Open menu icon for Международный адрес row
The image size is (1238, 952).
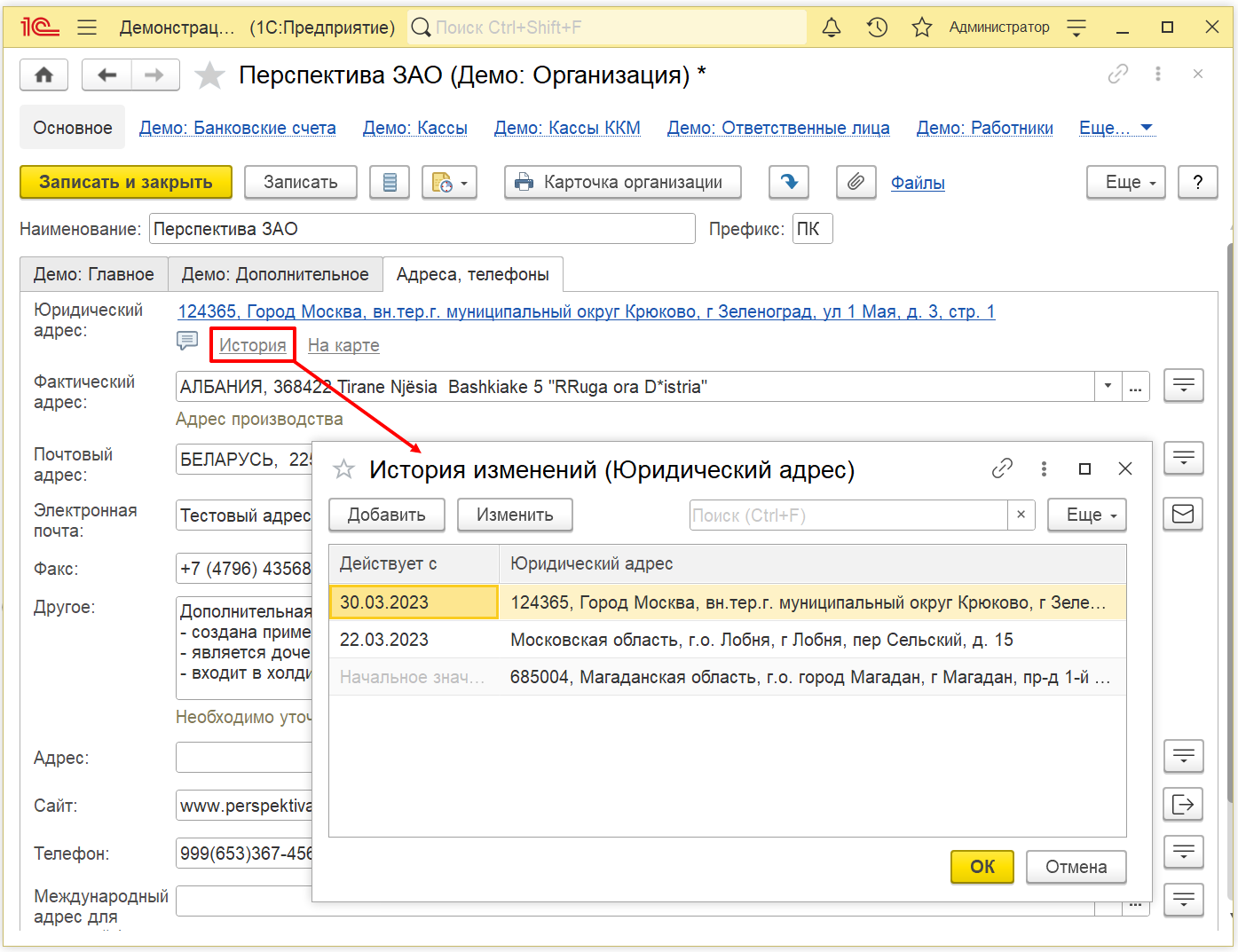(x=1184, y=900)
